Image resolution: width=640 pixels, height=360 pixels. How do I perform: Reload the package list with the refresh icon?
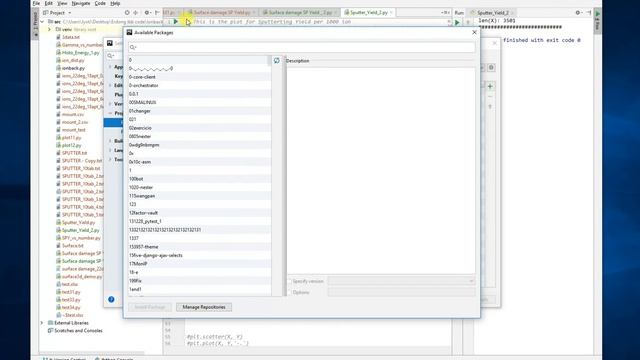click(277, 60)
